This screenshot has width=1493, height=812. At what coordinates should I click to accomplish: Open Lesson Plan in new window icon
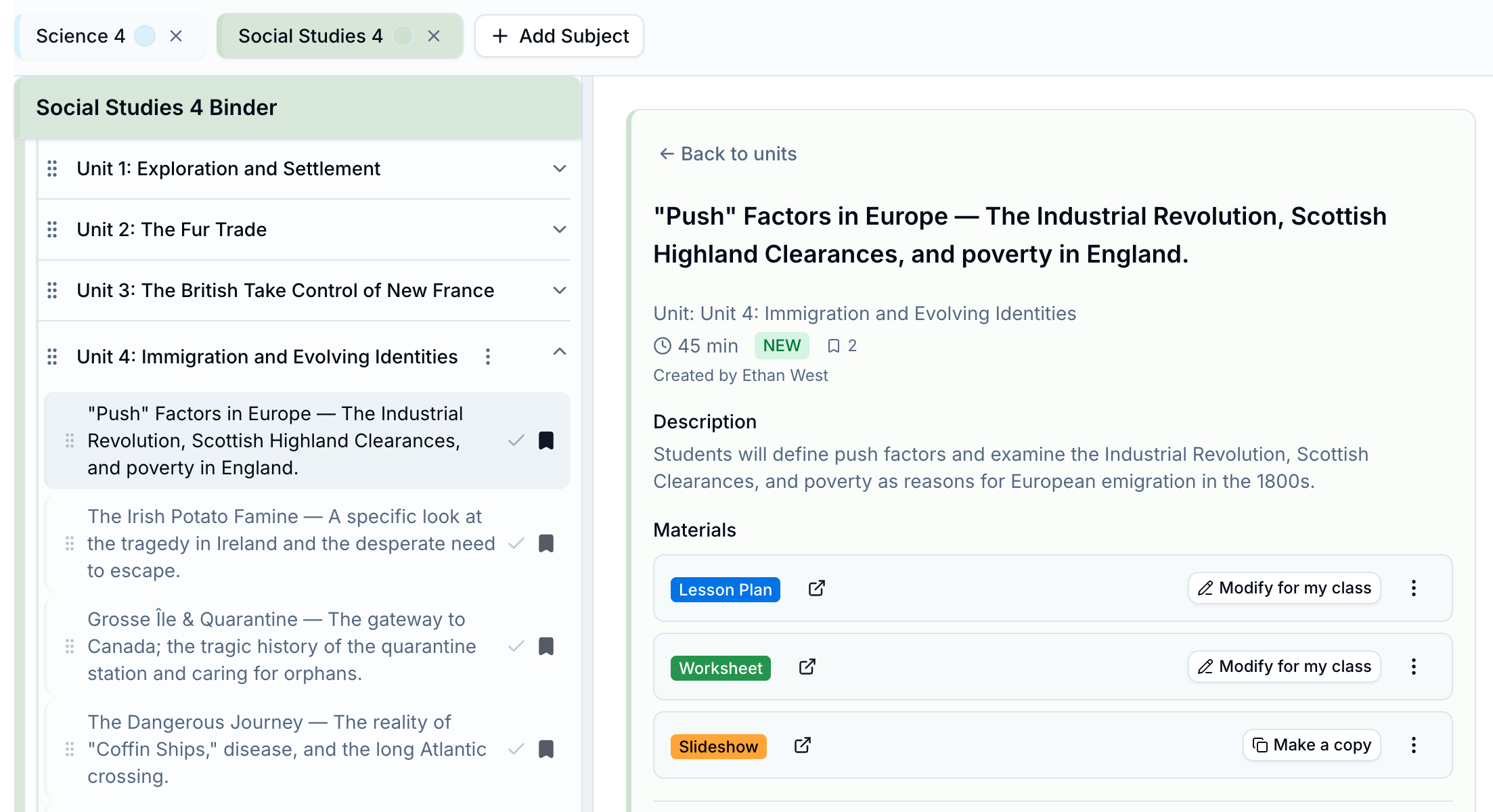tap(817, 588)
